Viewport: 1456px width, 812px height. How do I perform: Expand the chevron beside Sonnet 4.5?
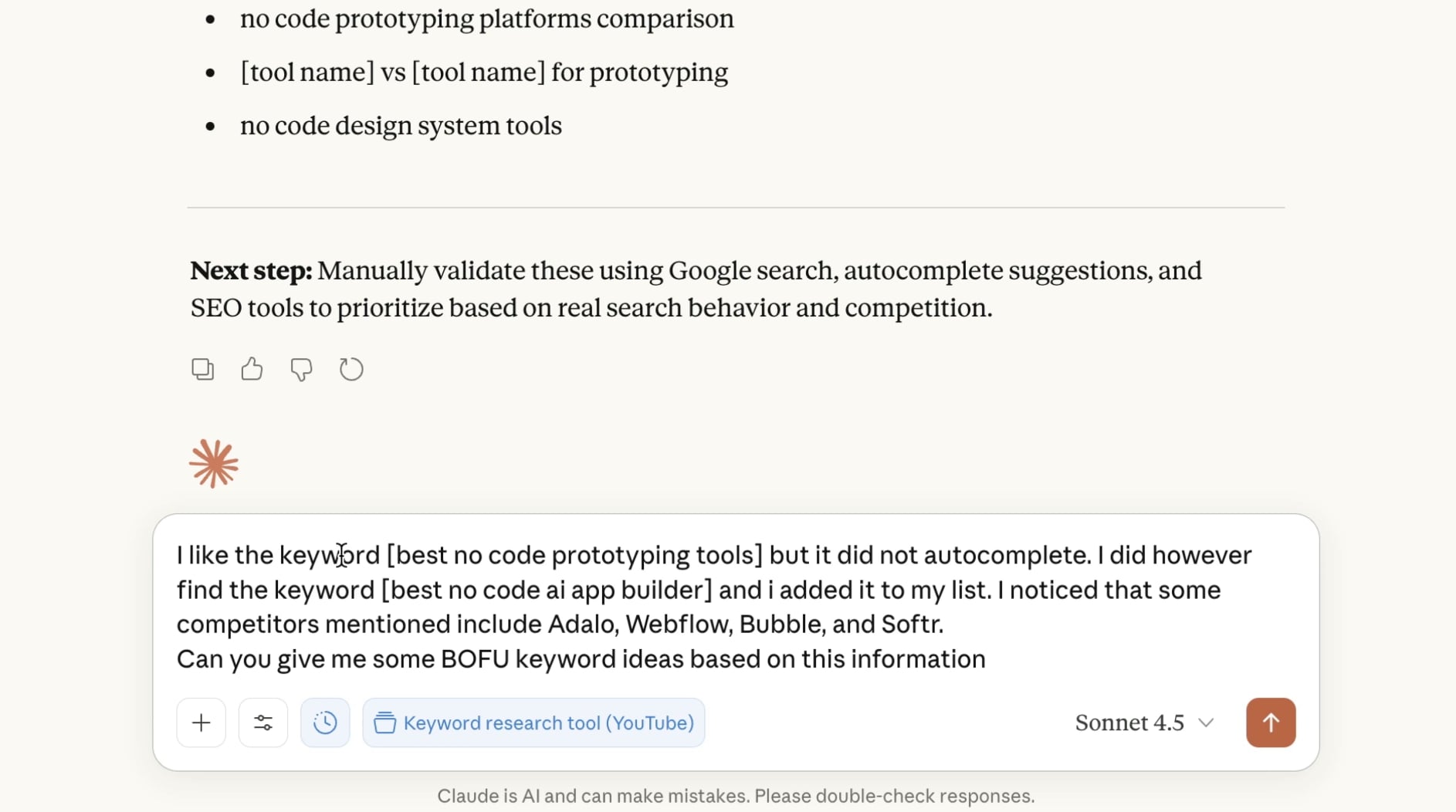coord(1206,722)
